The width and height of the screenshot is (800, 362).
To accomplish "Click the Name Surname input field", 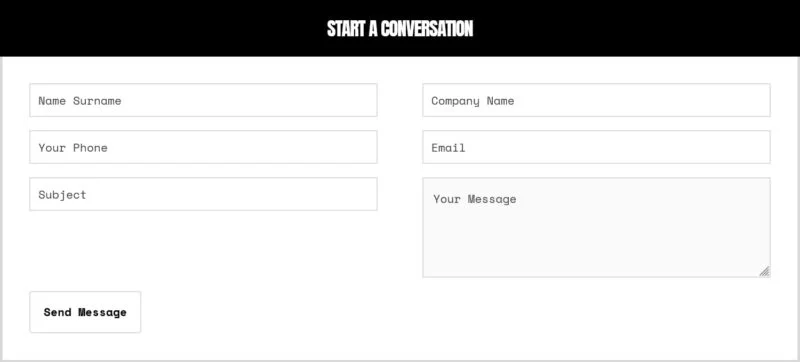I will click(x=203, y=100).
